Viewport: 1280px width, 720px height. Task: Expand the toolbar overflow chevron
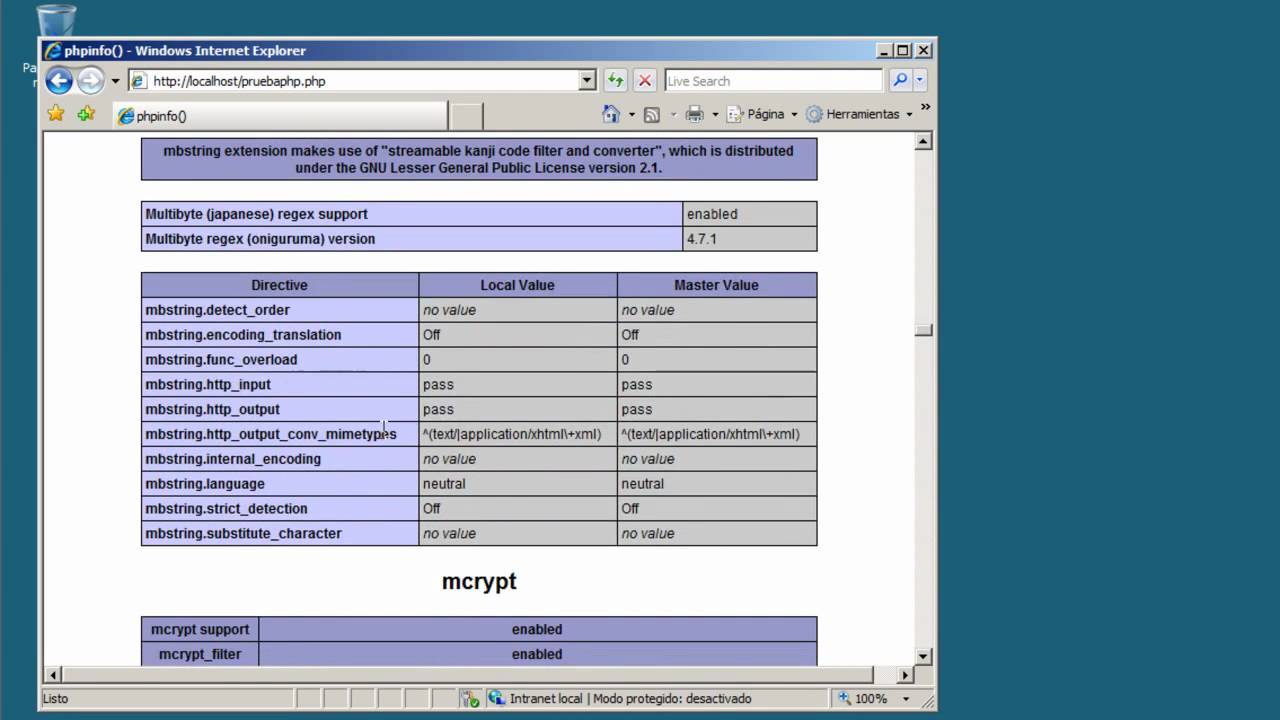point(925,107)
